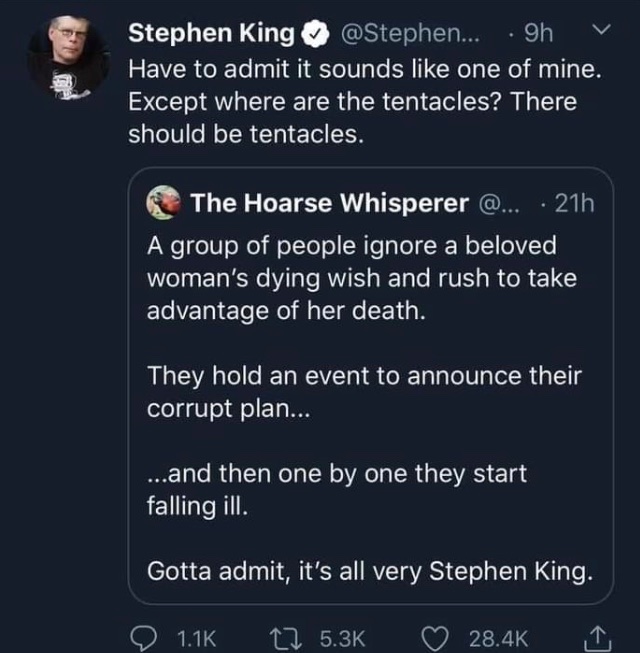
Task: Click the 21h quoted tweet timestamp
Action: click(571, 204)
